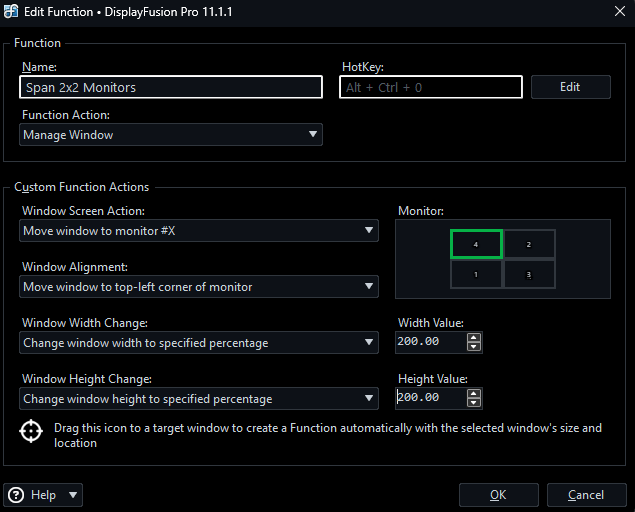Click Edit button next to HotKey

(571, 87)
